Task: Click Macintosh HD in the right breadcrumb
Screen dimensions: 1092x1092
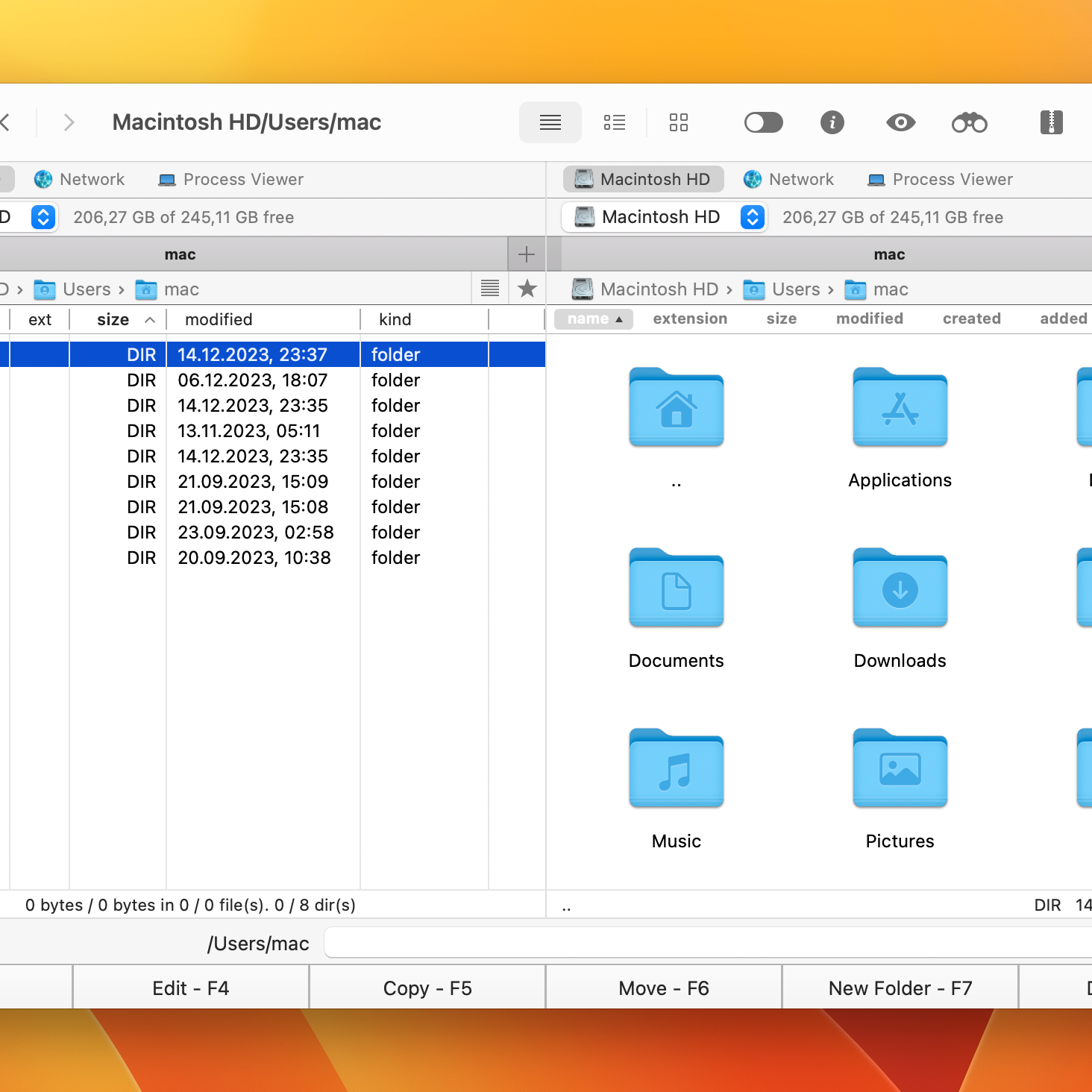Action: (645, 289)
